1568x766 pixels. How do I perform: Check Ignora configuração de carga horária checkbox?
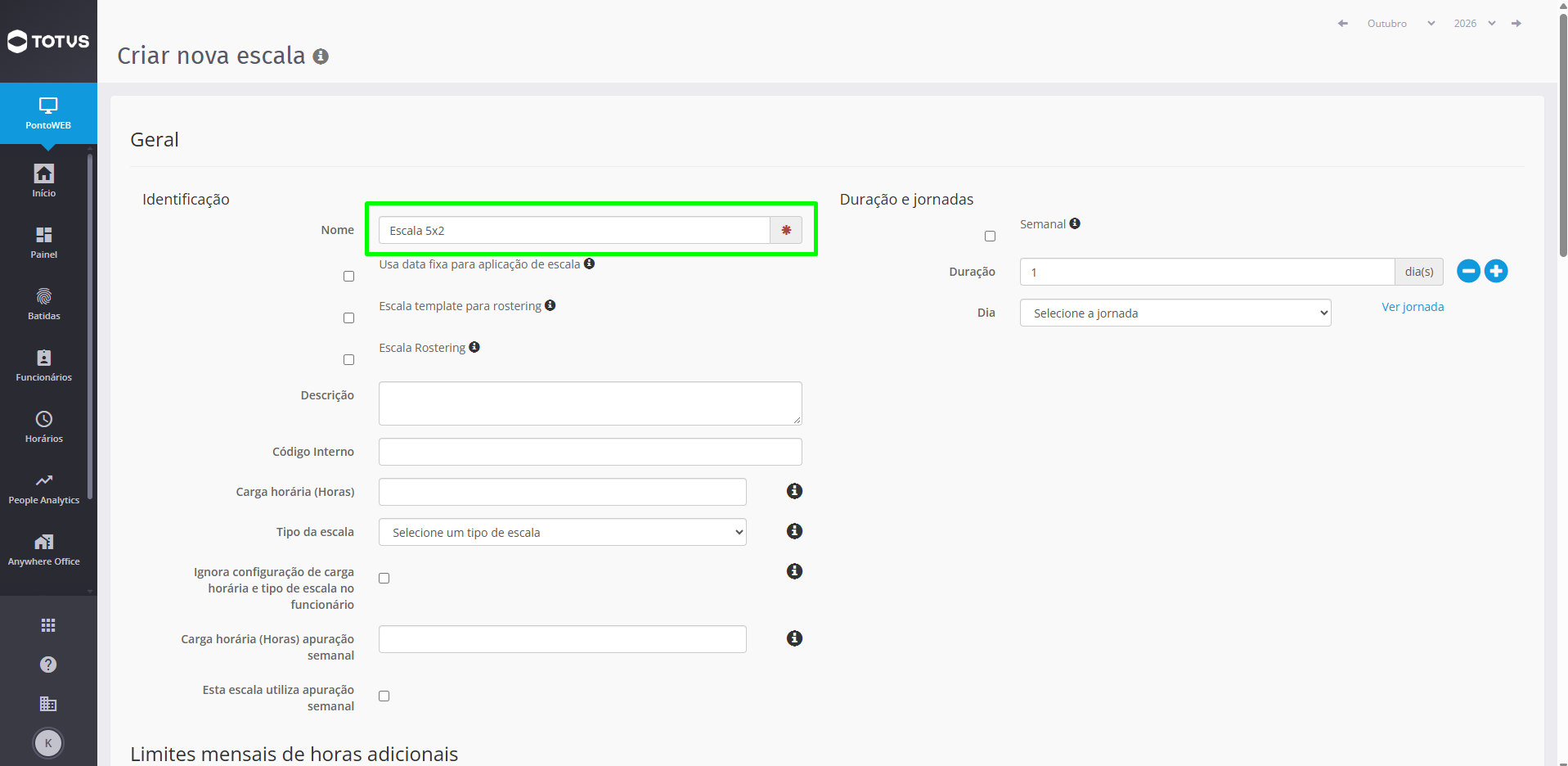(384, 579)
